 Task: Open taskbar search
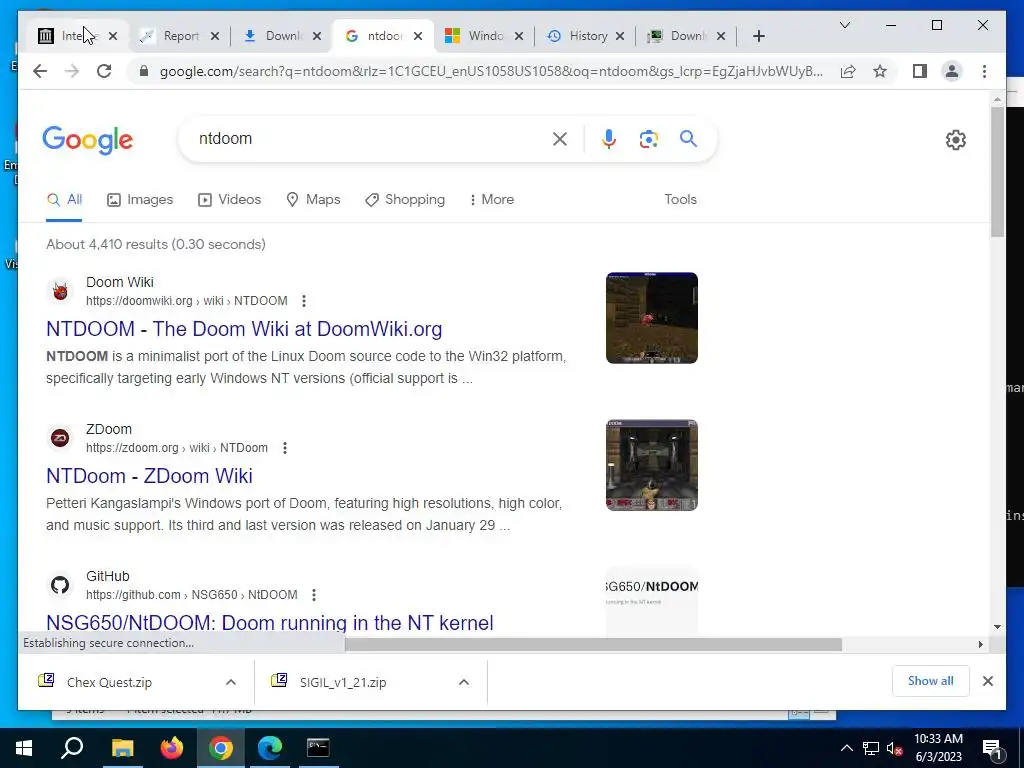click(72, 748)
